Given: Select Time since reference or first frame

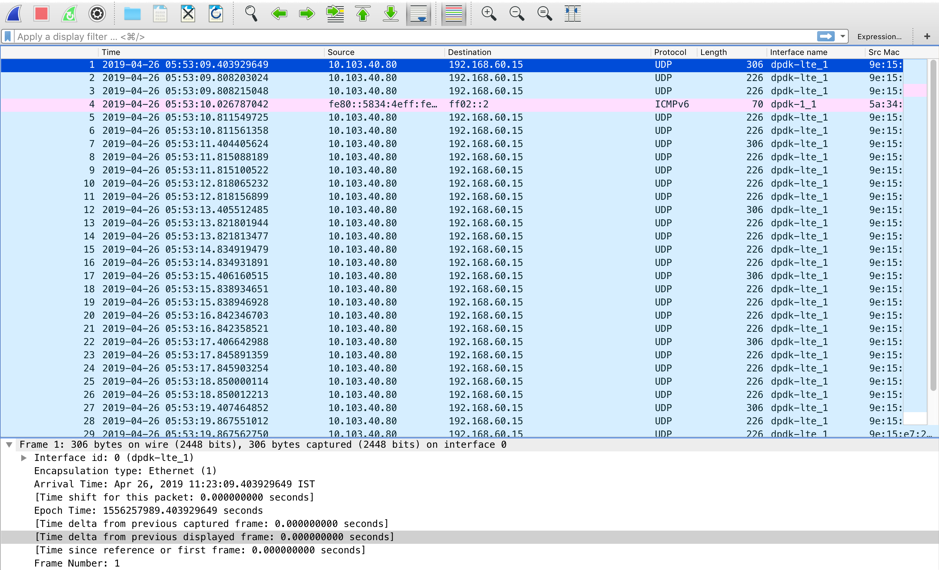Looking at the screenshot, I should click(x=200, y=550).
